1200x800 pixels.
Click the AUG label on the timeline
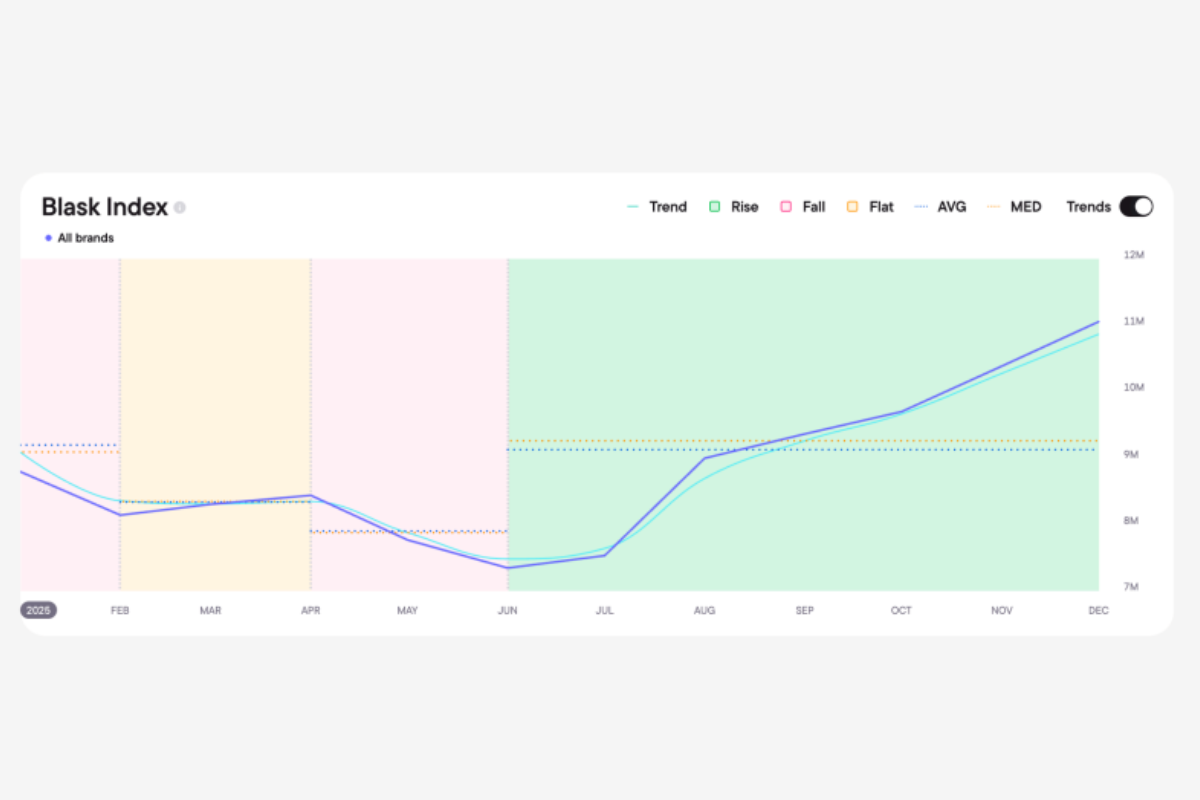point(704,610)
